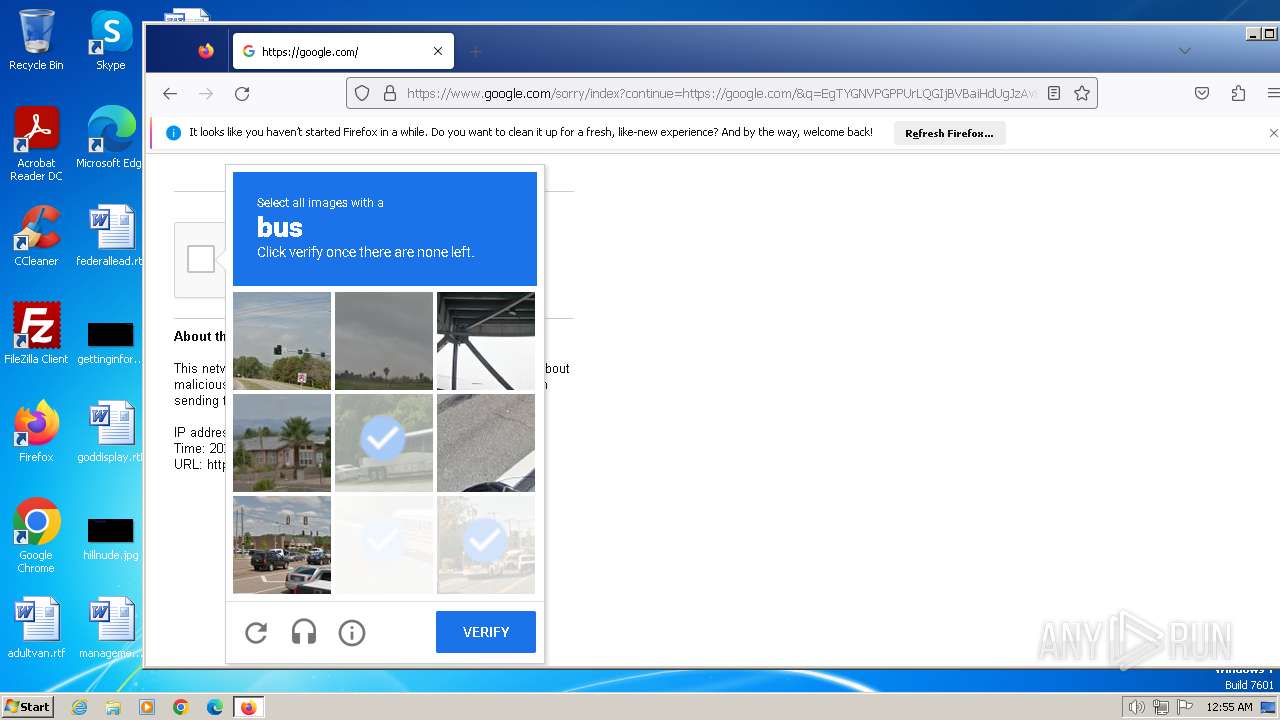The image size is (1280, 720).
Task: Open the Windows Start menu
Action: pyautogui.click(x=27, y=707)
